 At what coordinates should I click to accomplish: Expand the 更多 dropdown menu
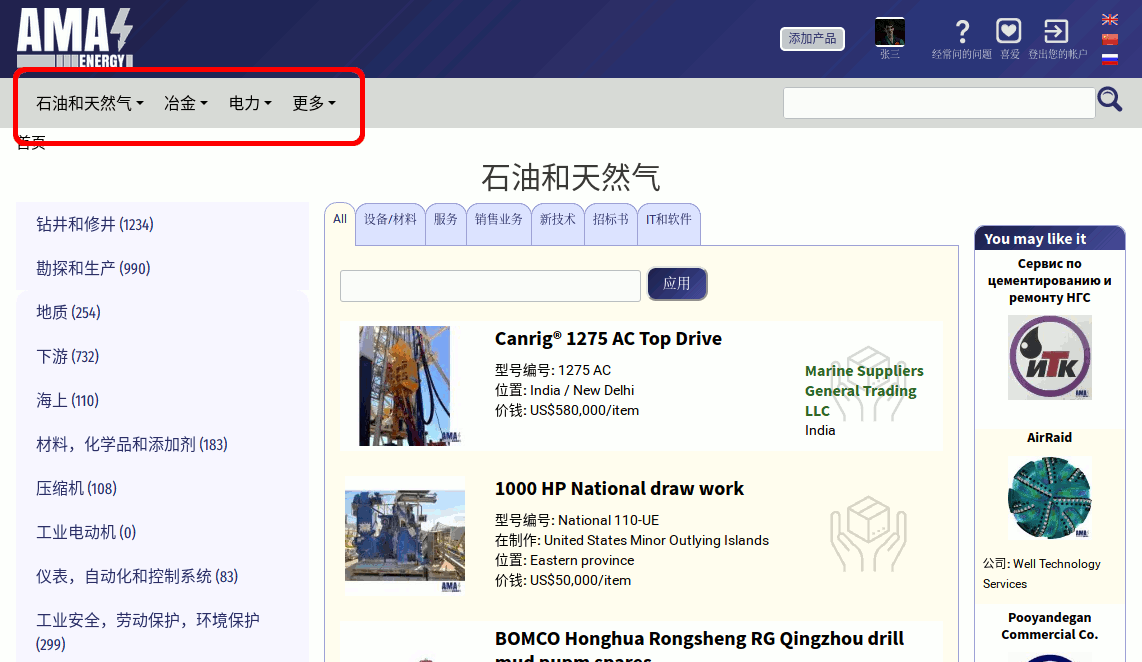(314, 103)
